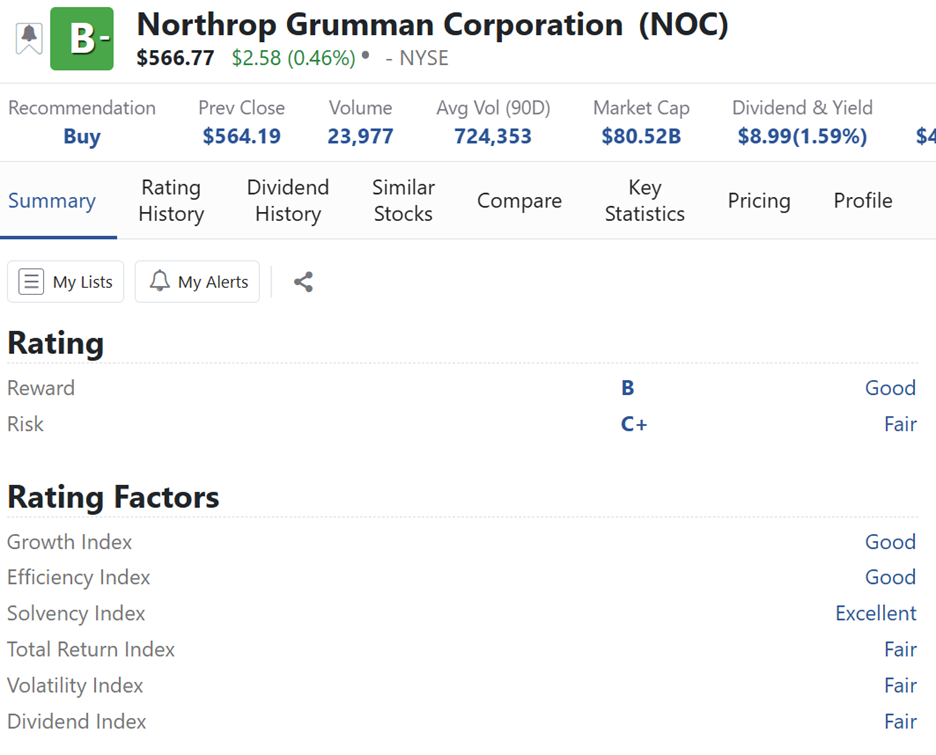The width and height of the screenshot is (936, 755).
Task: Click the Excellent Solvency Index rating
Action: click(x=876, y=614)
